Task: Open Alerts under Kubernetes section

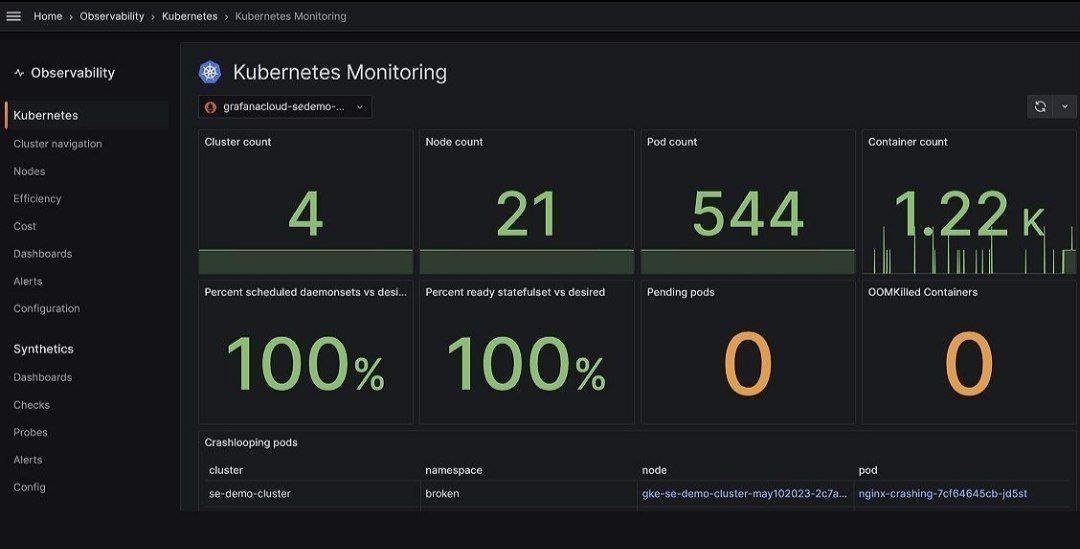Action: [x=28, y=281]
